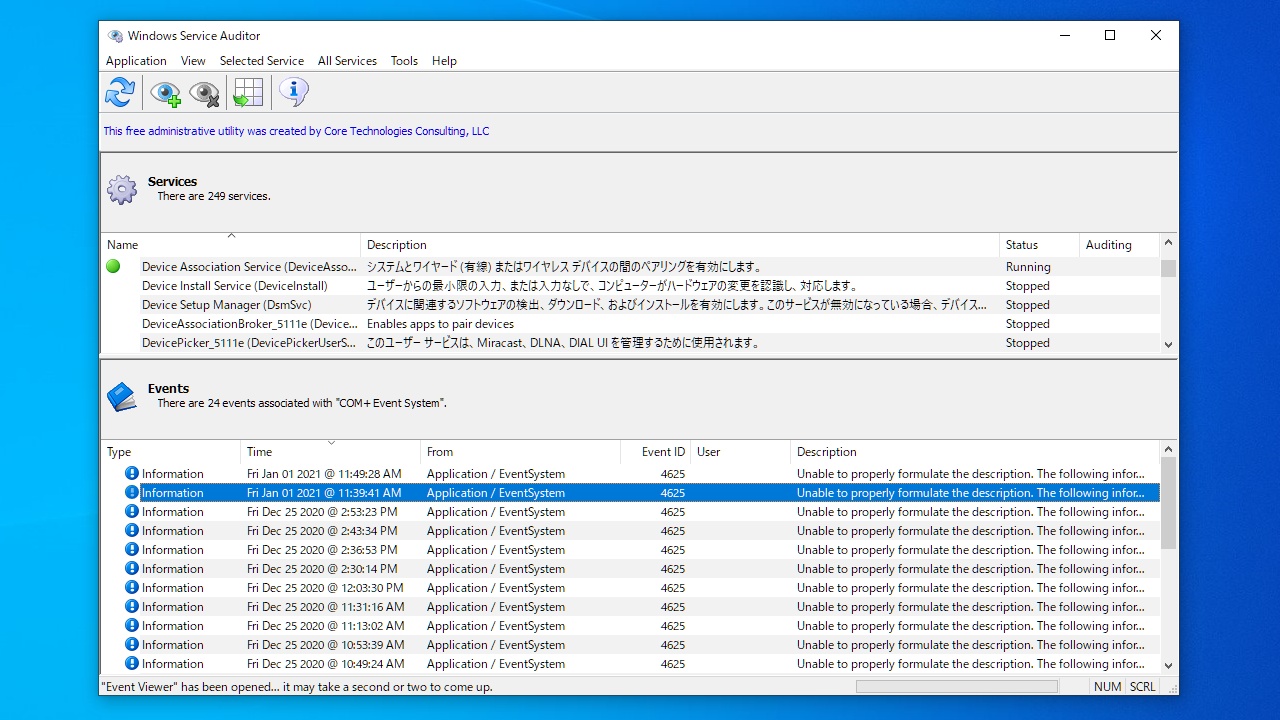Click info icon of 10:53:39 AM event

(x=132, y=645)
